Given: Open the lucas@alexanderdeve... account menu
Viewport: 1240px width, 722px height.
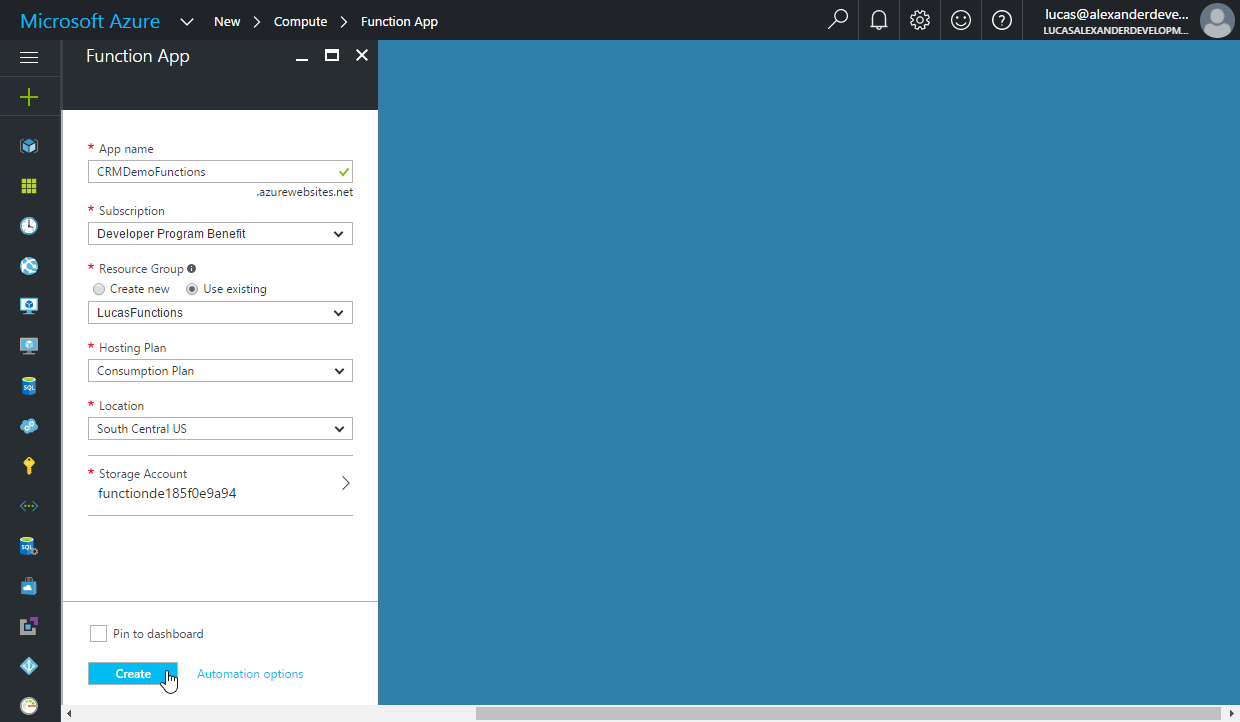Looking at the screenshot, I should 1117,20.
